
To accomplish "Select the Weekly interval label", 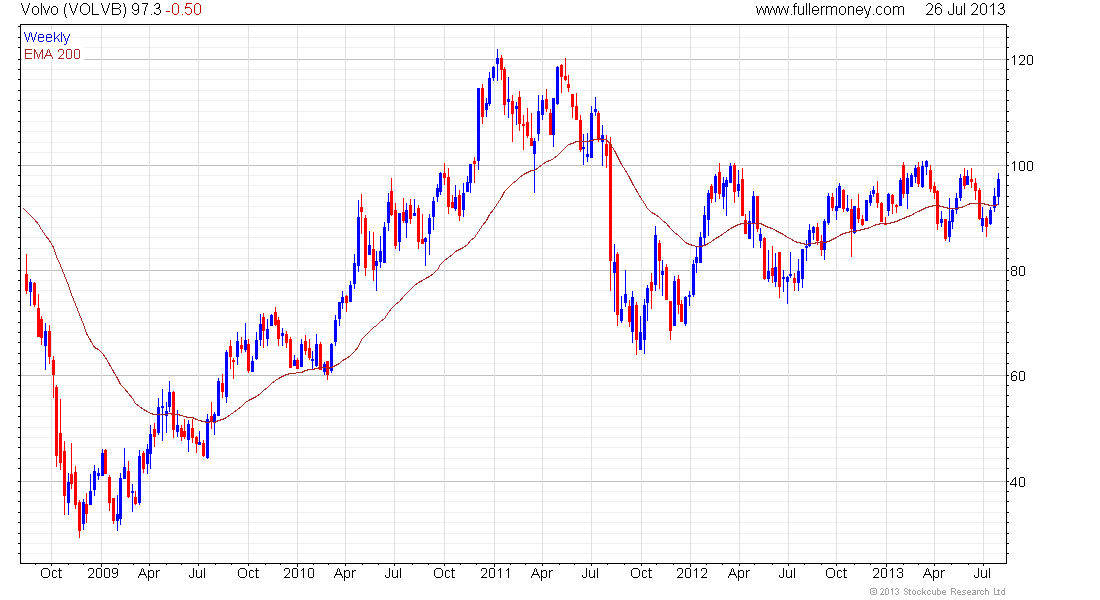I will 46,37.
